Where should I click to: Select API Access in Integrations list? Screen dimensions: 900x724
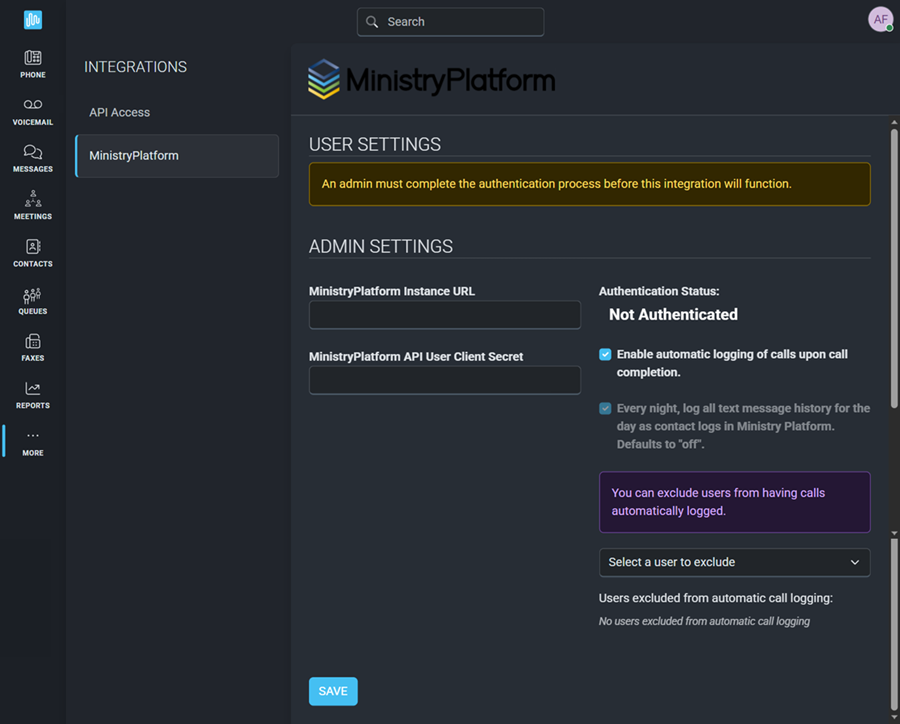(x=120, y=113)
